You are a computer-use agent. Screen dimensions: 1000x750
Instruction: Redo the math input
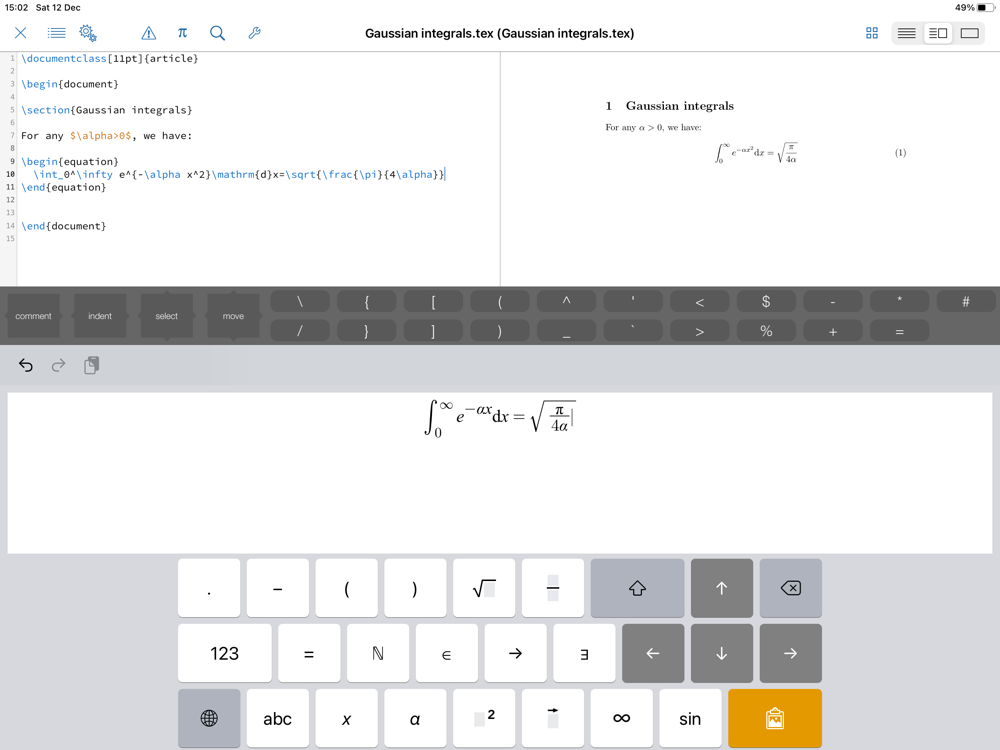tap(58, 365)
